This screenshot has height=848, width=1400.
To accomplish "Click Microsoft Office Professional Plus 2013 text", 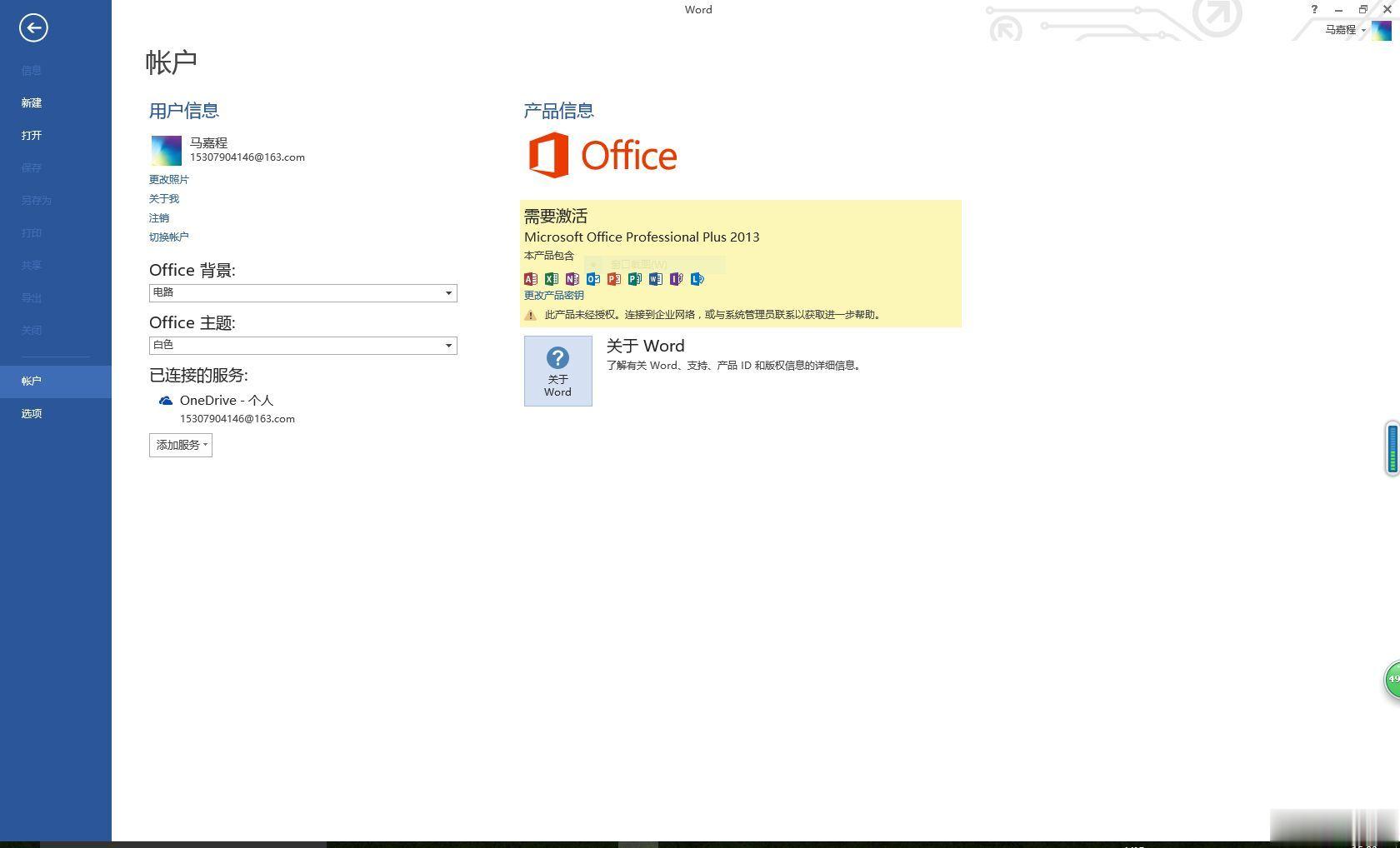I will point(642,237).
